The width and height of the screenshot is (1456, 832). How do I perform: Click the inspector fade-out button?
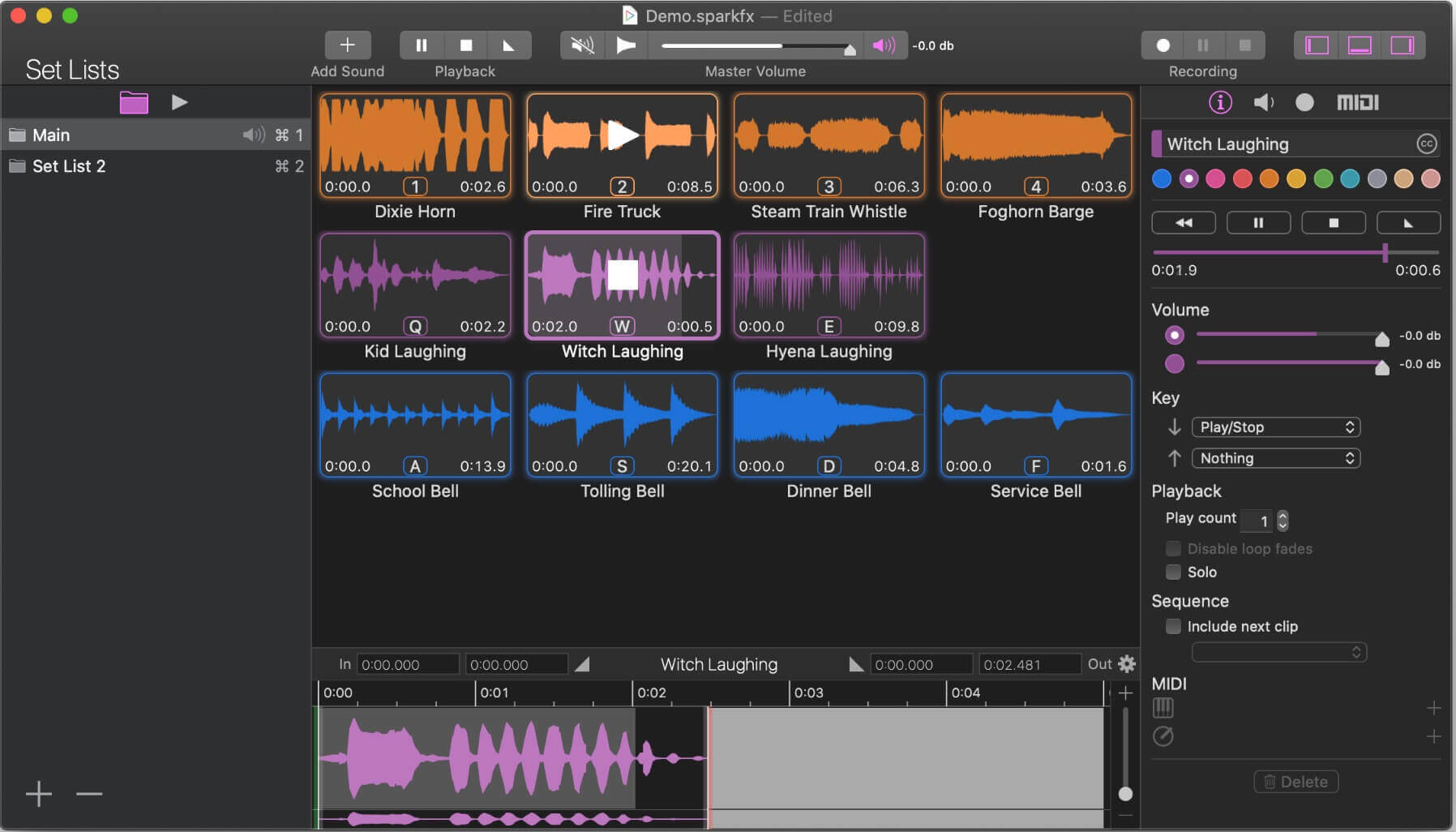tap(1408, 222)
